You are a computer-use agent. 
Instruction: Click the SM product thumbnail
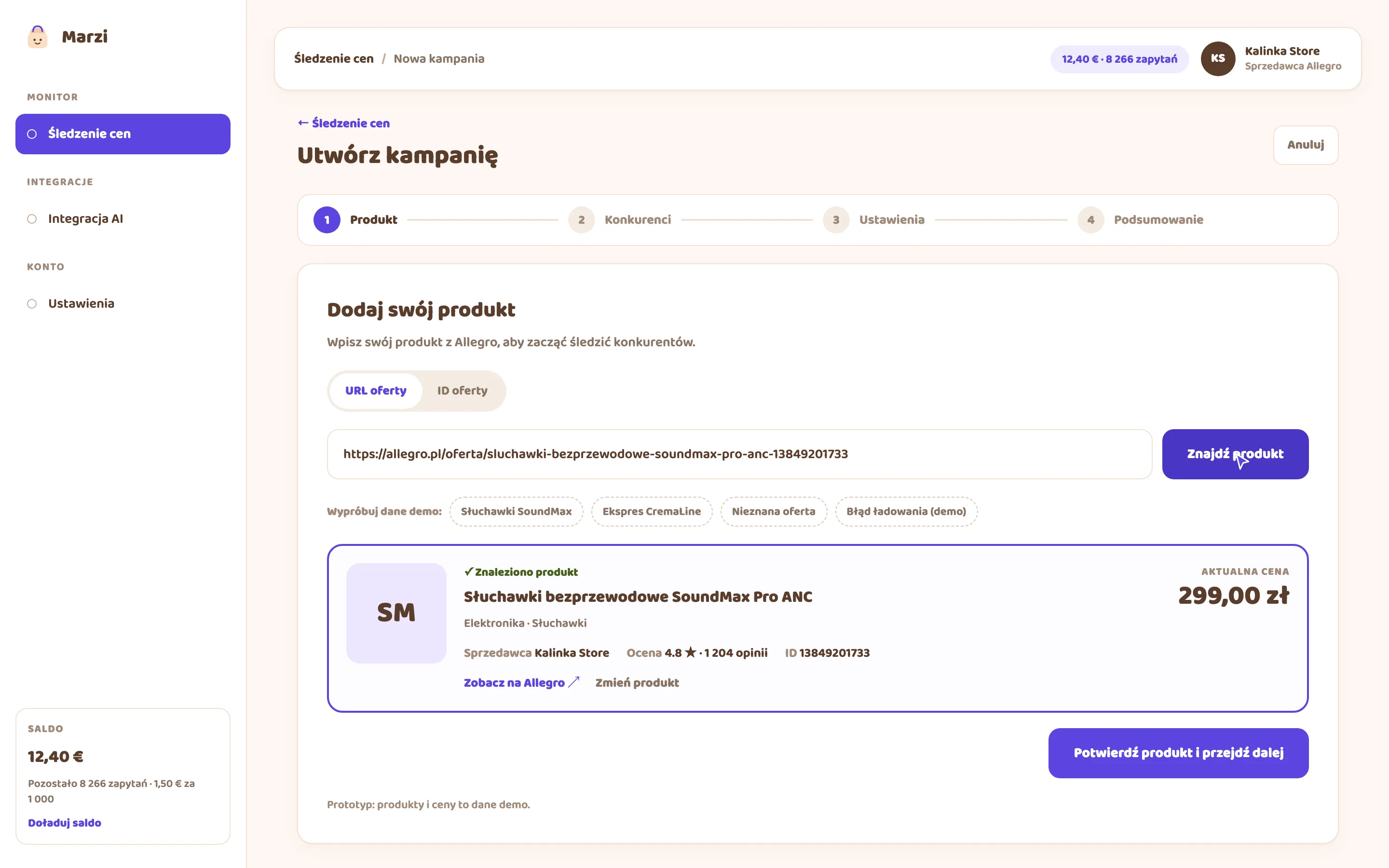pos(396,612)
